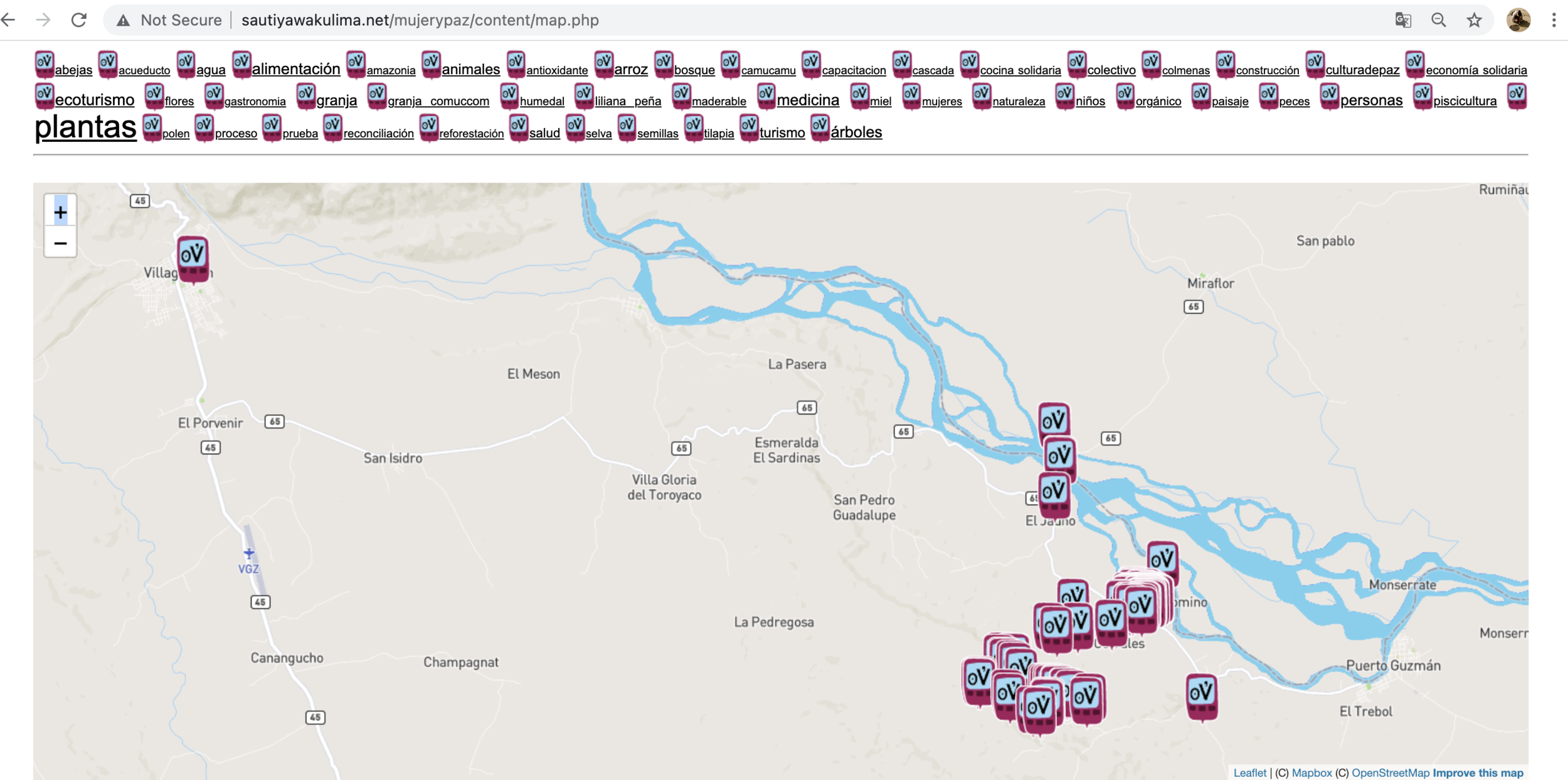This screenshot has width=1568, height=780.
Task: Toggle the medicina filter
Action: click(x=808, y=99)
